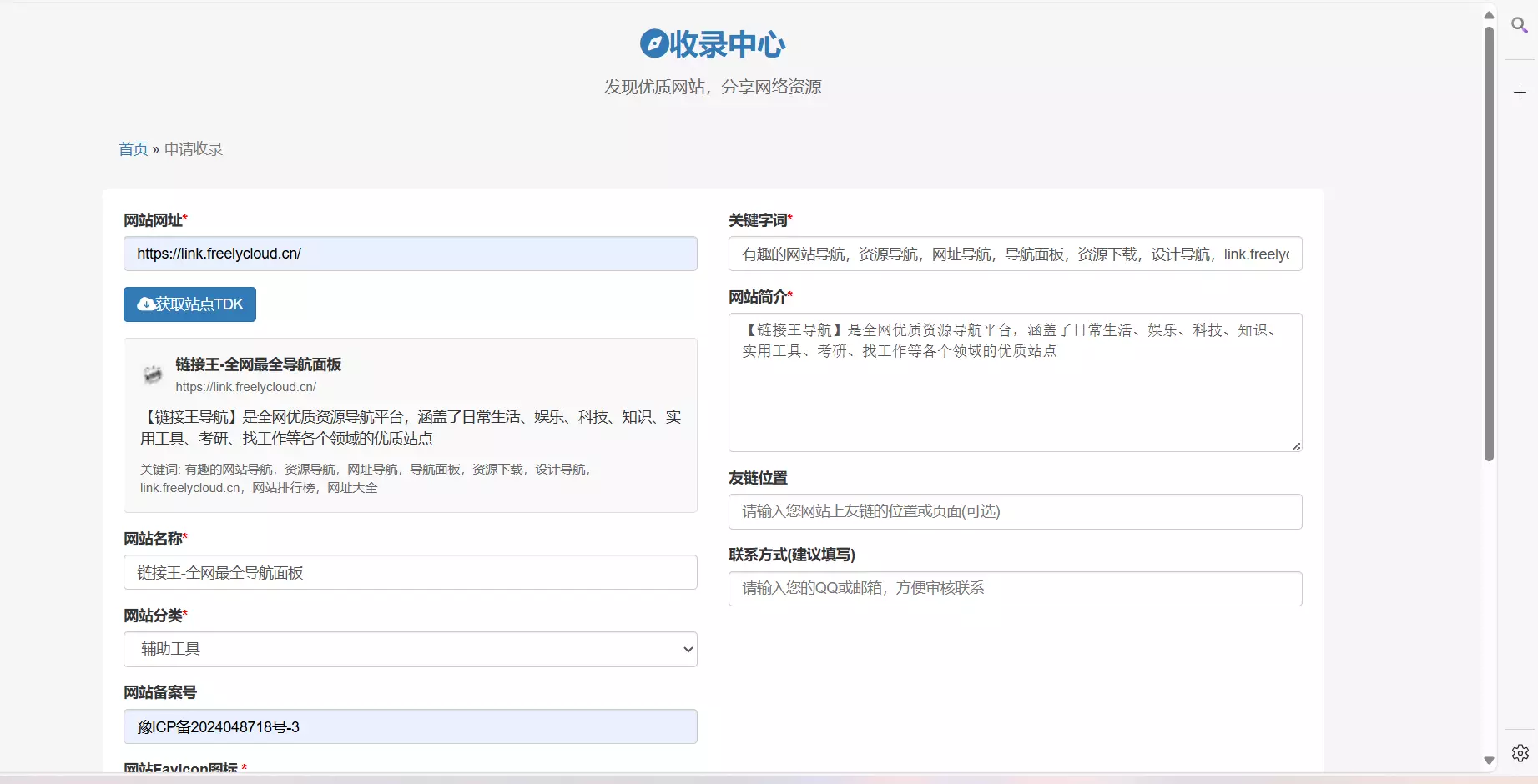Click the scrollbar up arrow
Image resolution: width=1538 pixels, height=784 pixels.
click(1489, 14)
